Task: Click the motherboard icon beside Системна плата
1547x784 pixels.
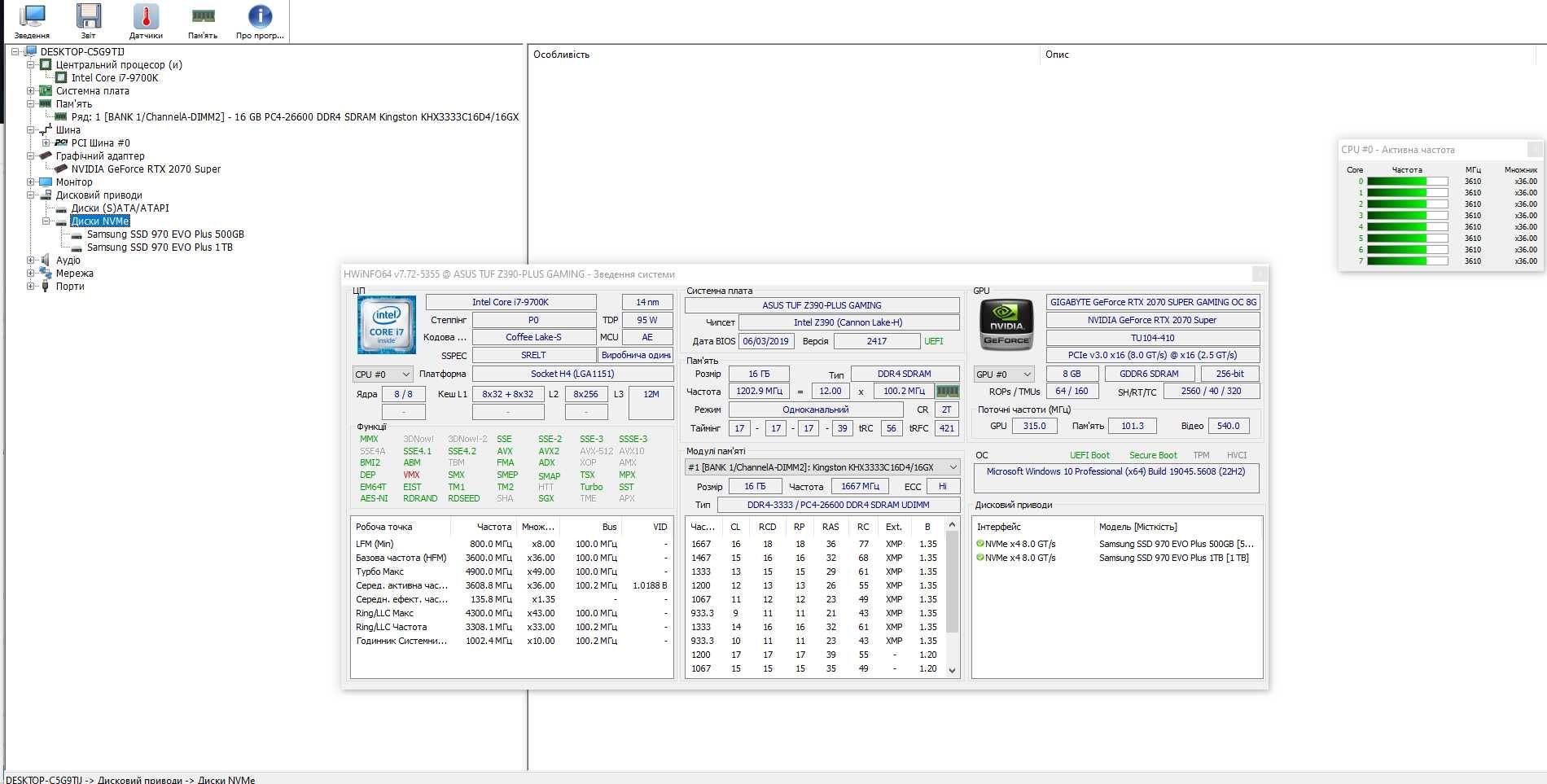Action: [46, 90]
